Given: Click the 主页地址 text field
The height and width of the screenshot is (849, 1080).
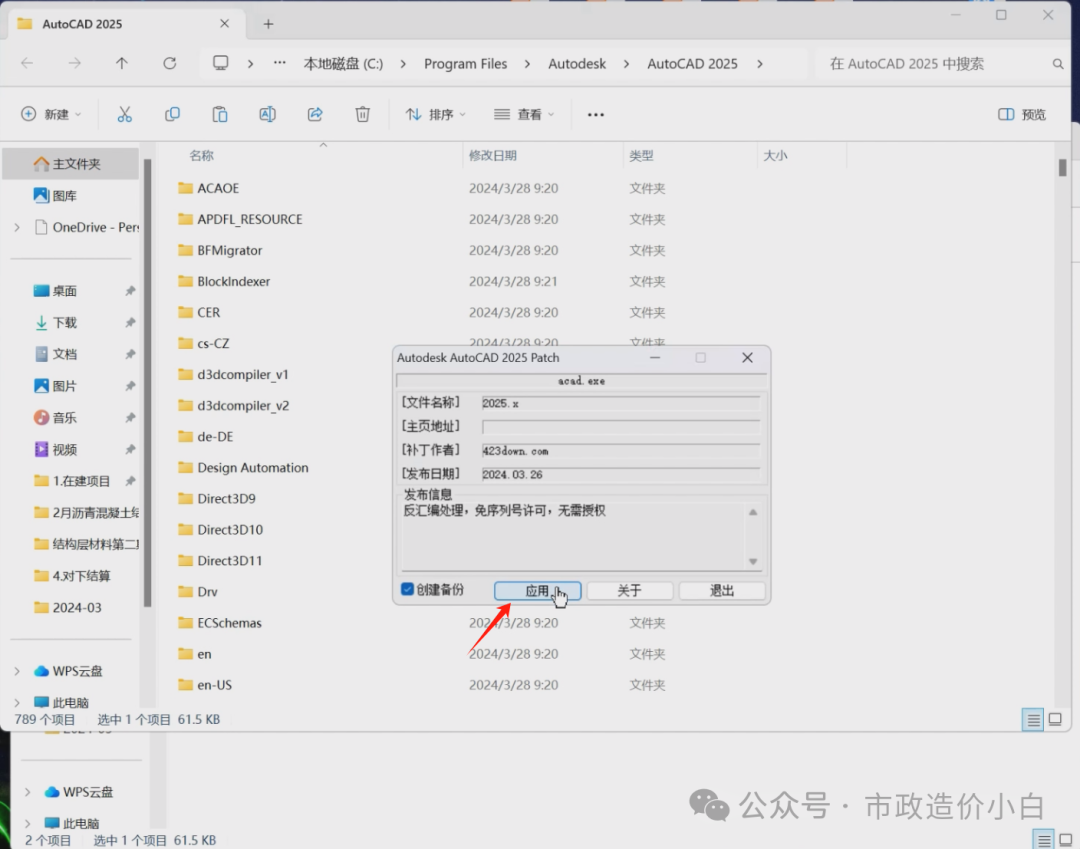Looking at the screenshot, I should (621, 427).
